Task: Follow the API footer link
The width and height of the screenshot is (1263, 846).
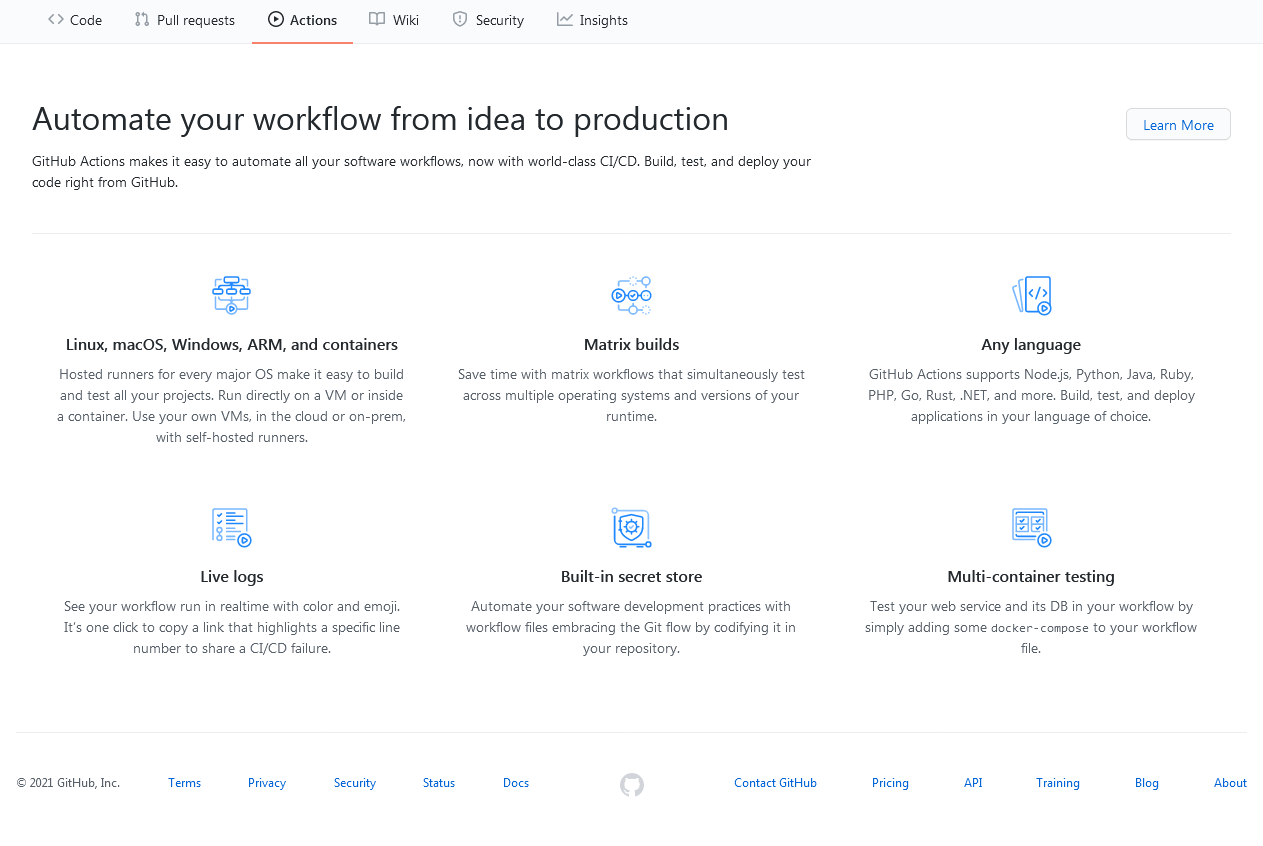Action: coord(973,783)
